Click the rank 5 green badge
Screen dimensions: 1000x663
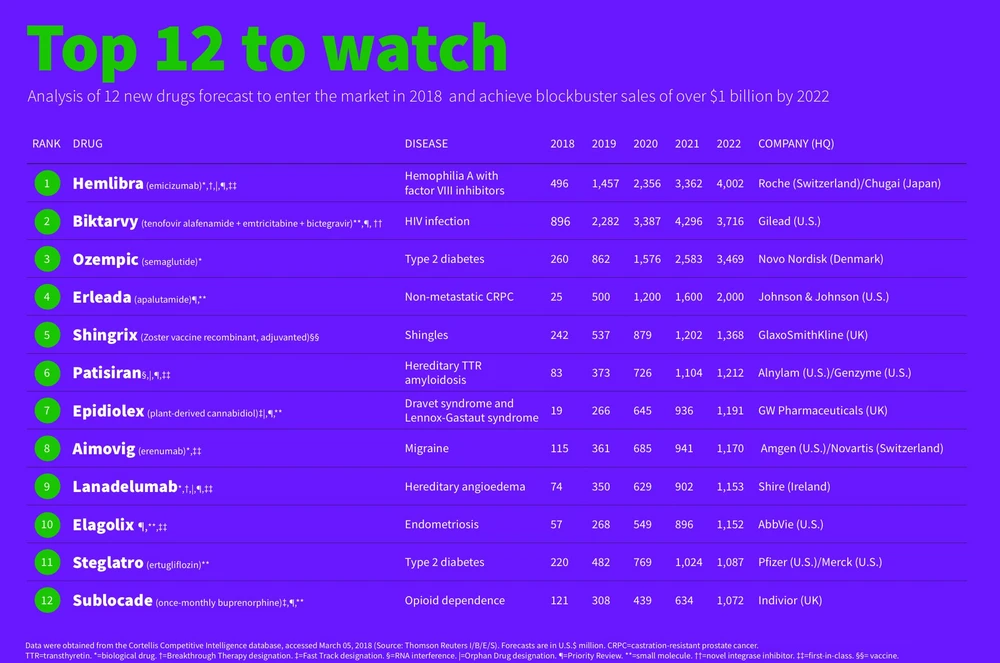pyautogui.click(x=46, y=335)
